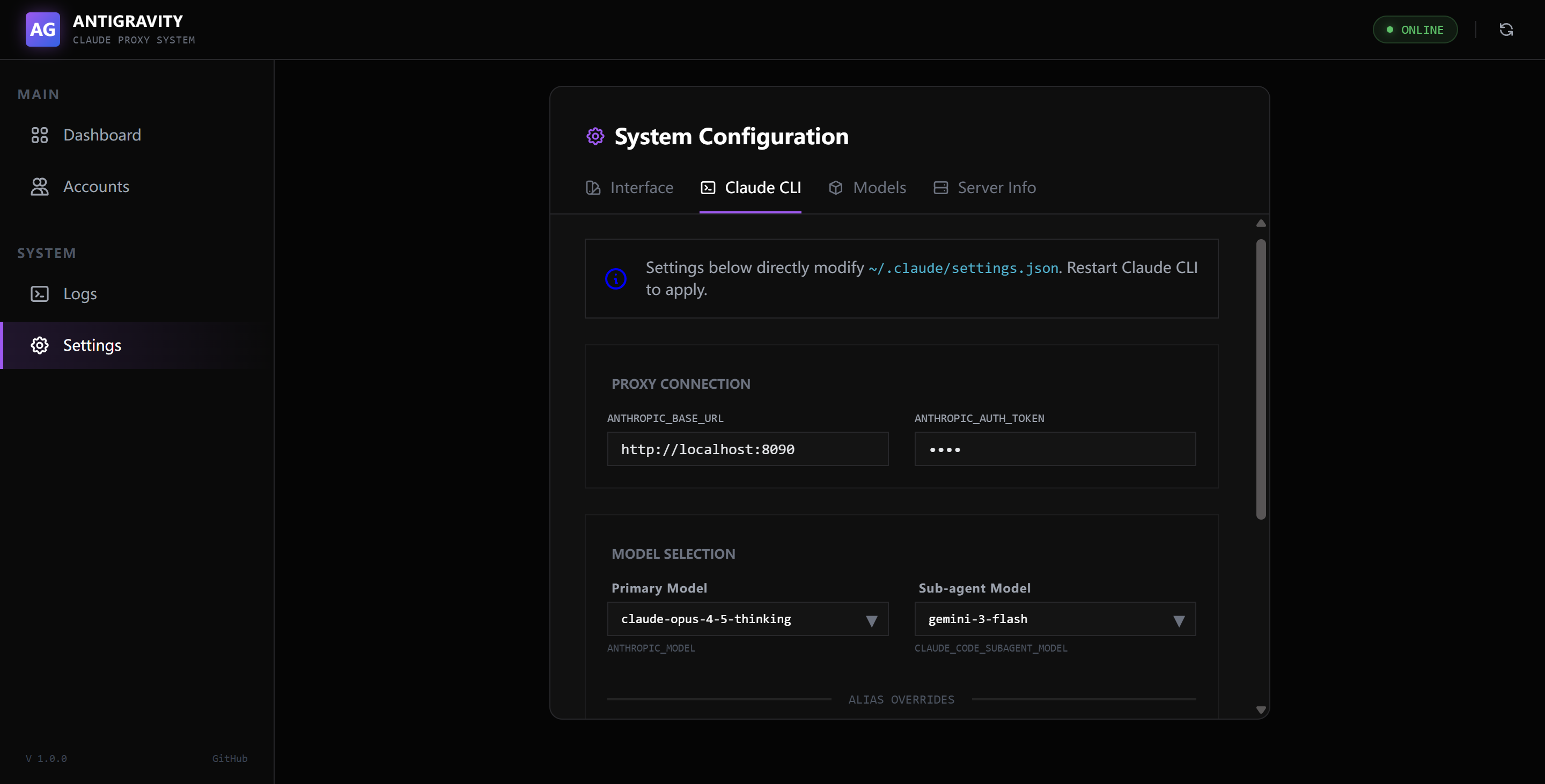Click the AG Antigravity logo icon
The width and height of the screenshot is (1545, 784).
tap(42, 29)
